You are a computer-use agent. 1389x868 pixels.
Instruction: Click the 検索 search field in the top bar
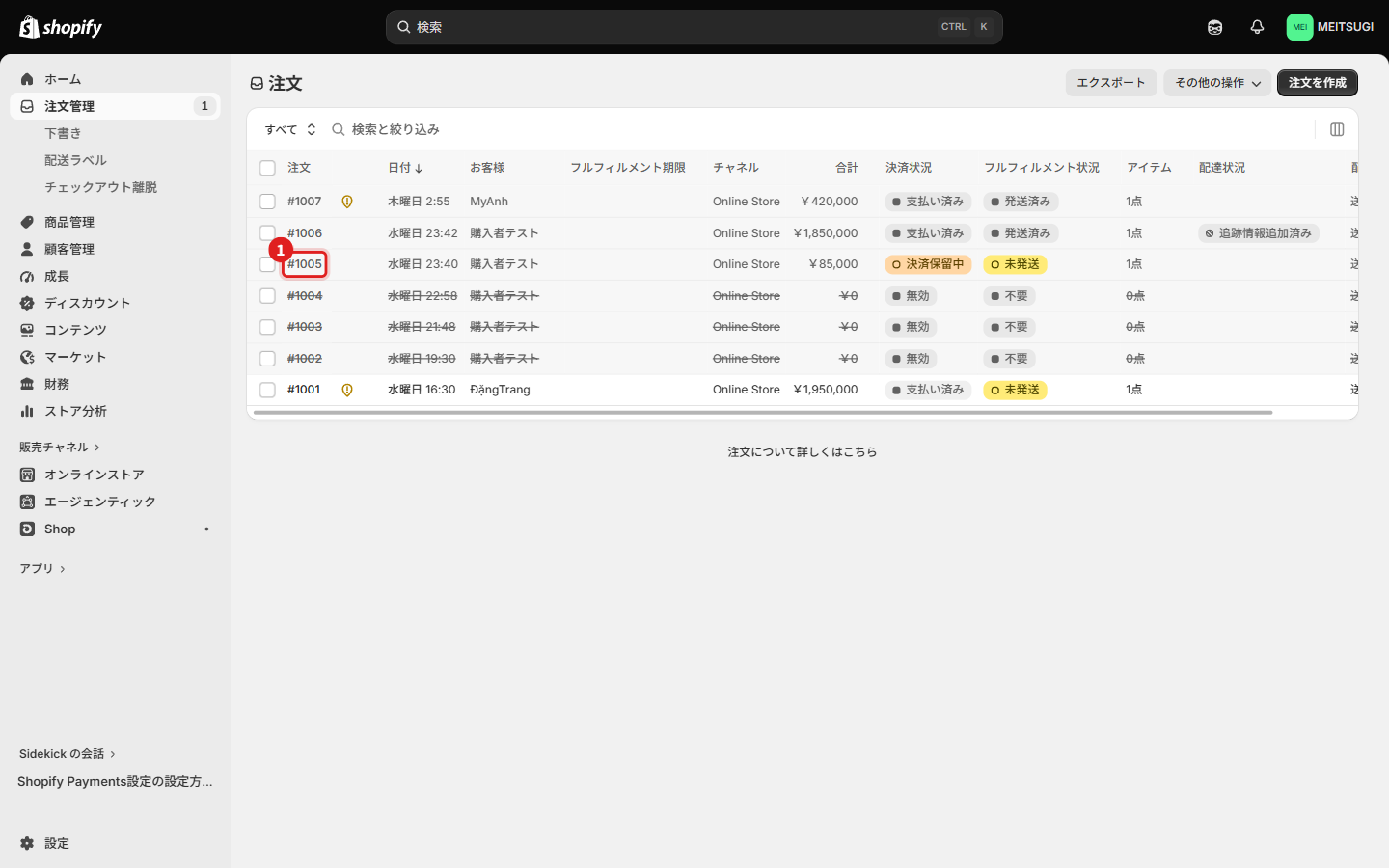[x=694, y=27]
